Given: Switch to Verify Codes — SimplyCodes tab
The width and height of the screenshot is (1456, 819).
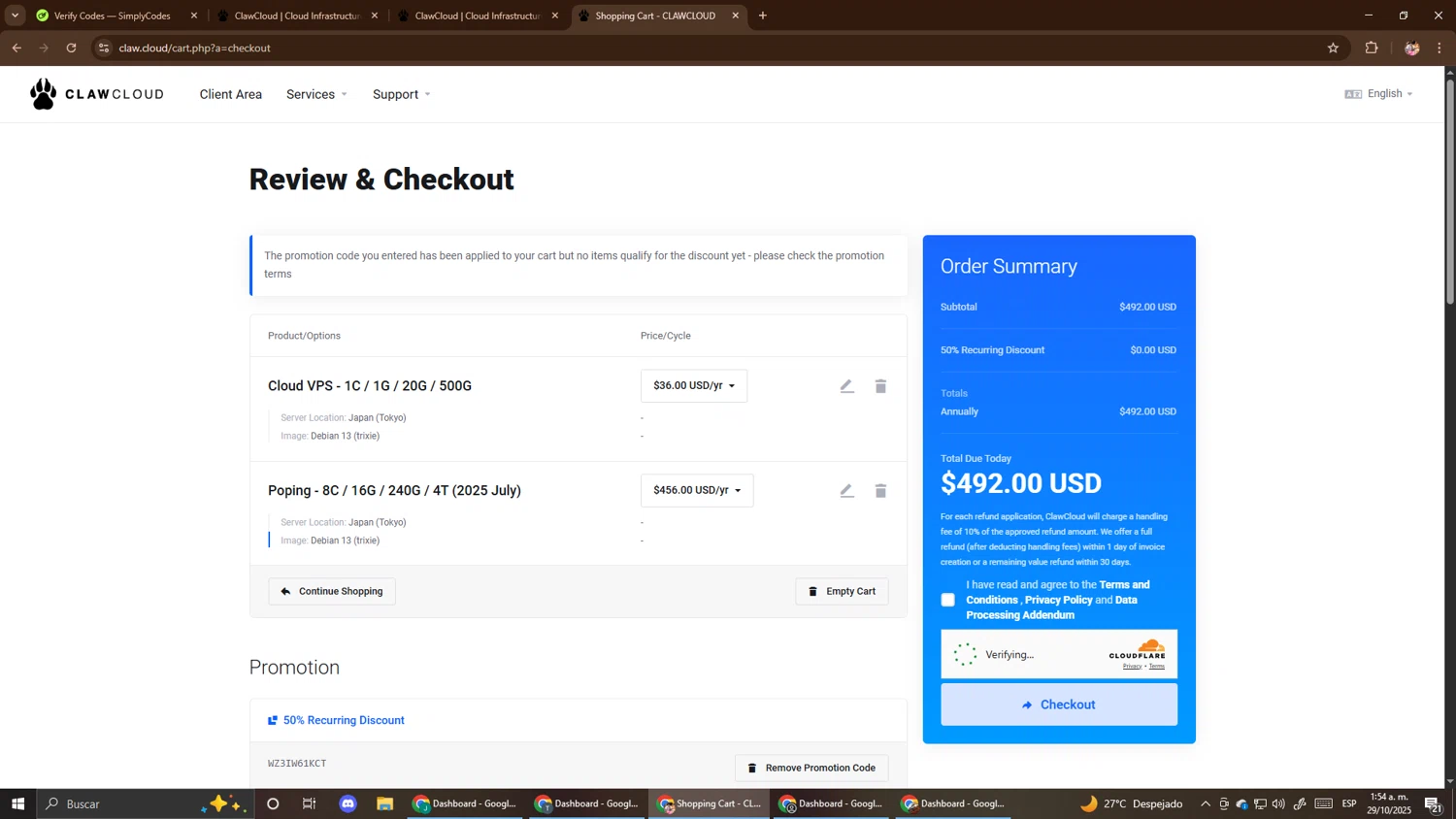Looking at the screenshot, I should pos(113,16).
